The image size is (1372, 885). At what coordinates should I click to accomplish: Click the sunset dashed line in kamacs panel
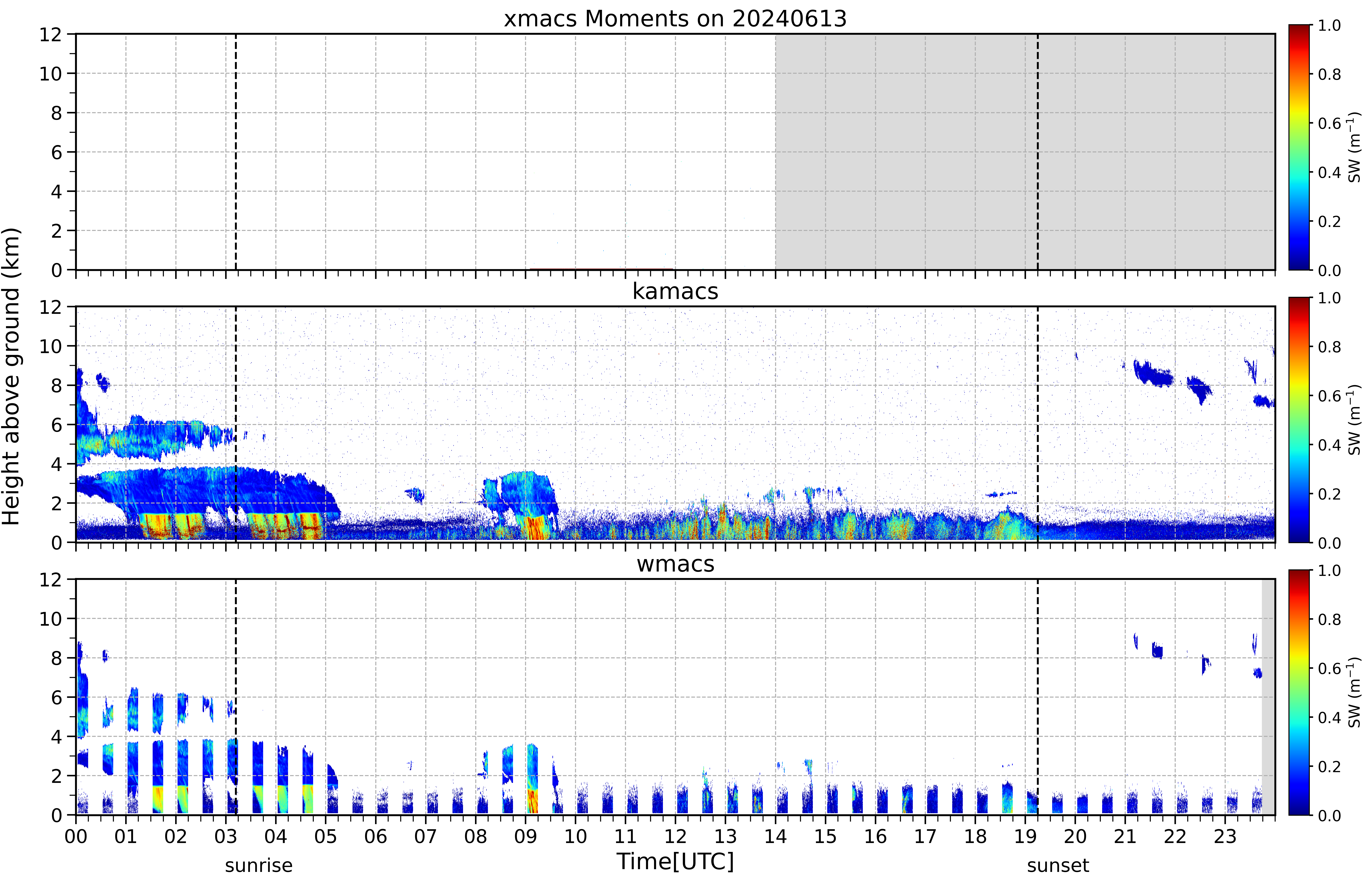click(x=1038, y=424)
